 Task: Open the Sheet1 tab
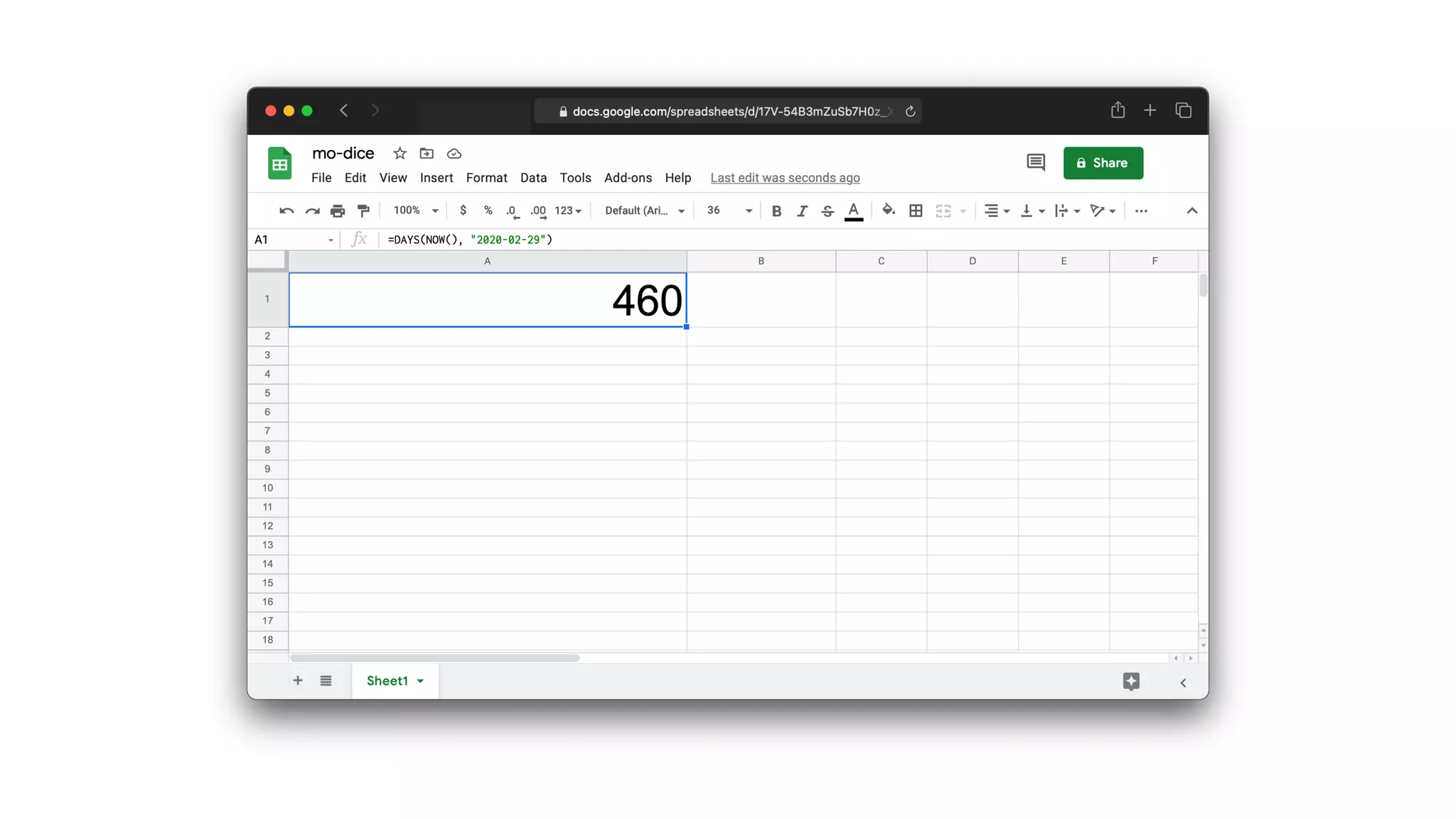[387, 680]
